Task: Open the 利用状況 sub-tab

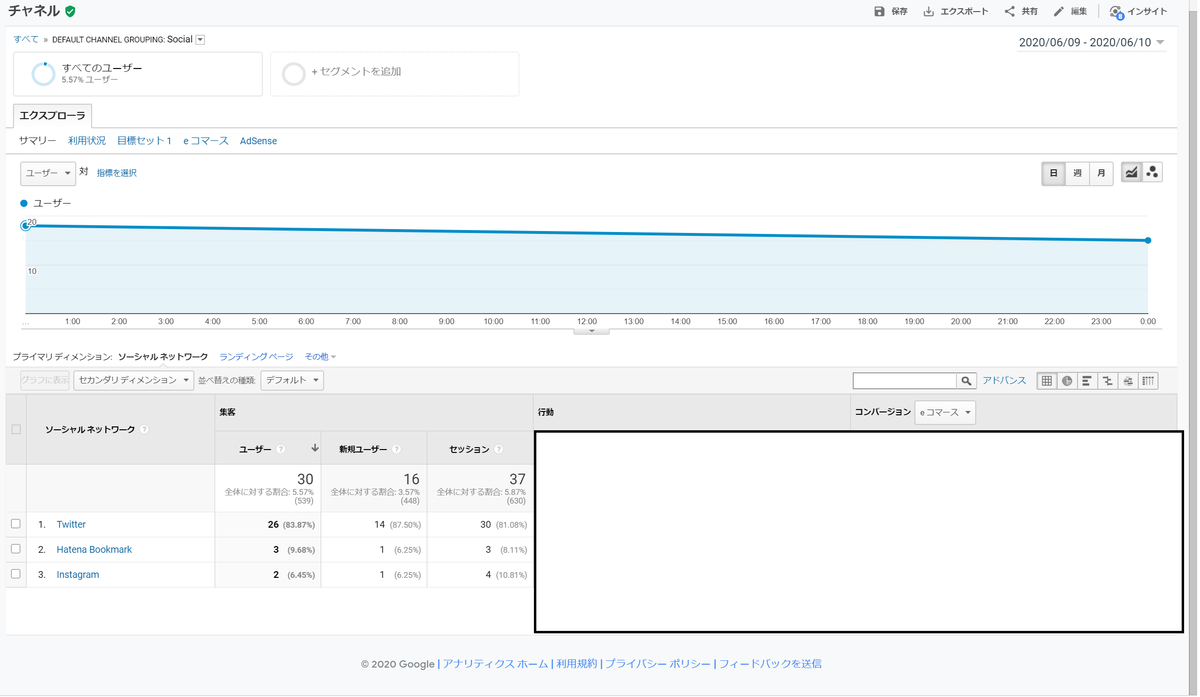Action: [x=87, y=141]
